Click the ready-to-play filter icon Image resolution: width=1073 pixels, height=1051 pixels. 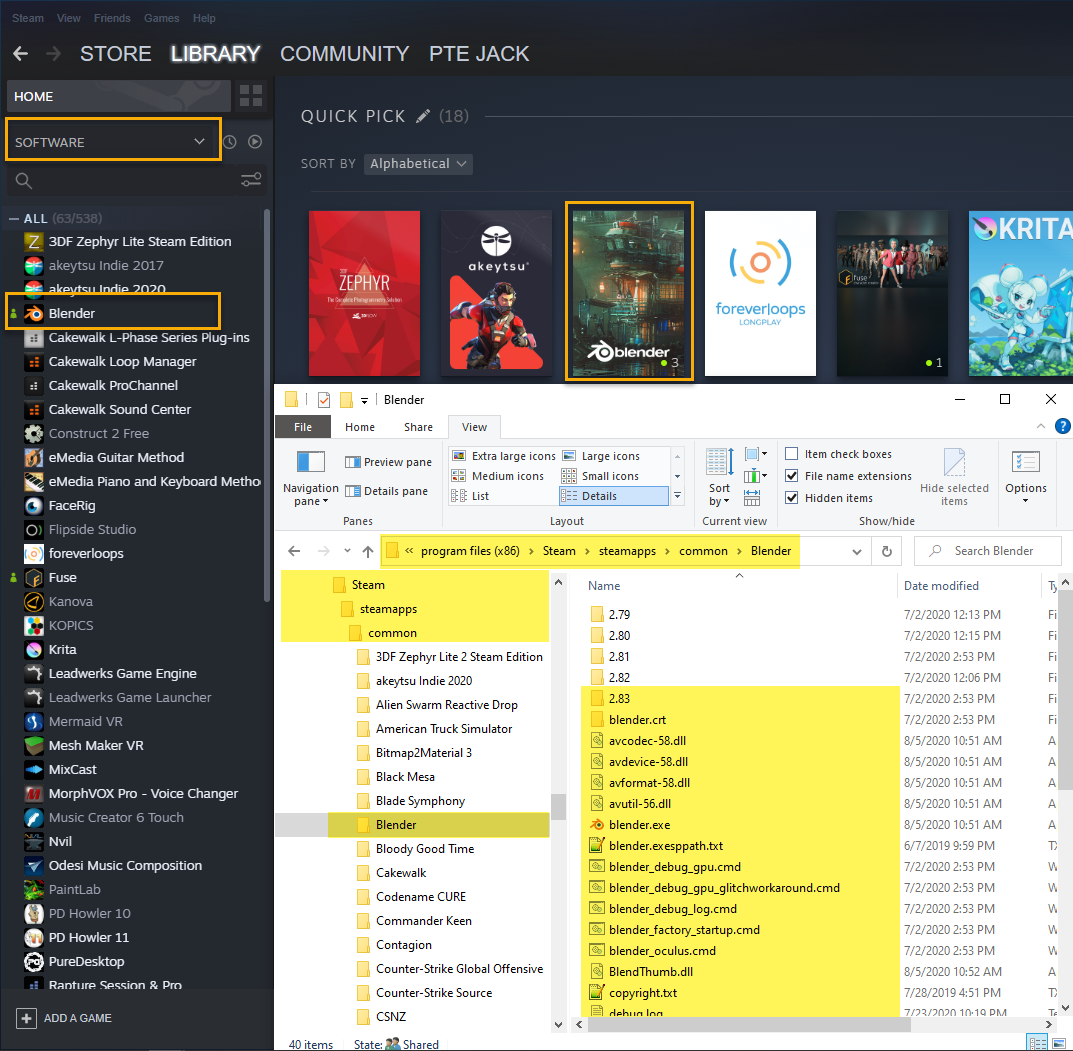(255, 142)
